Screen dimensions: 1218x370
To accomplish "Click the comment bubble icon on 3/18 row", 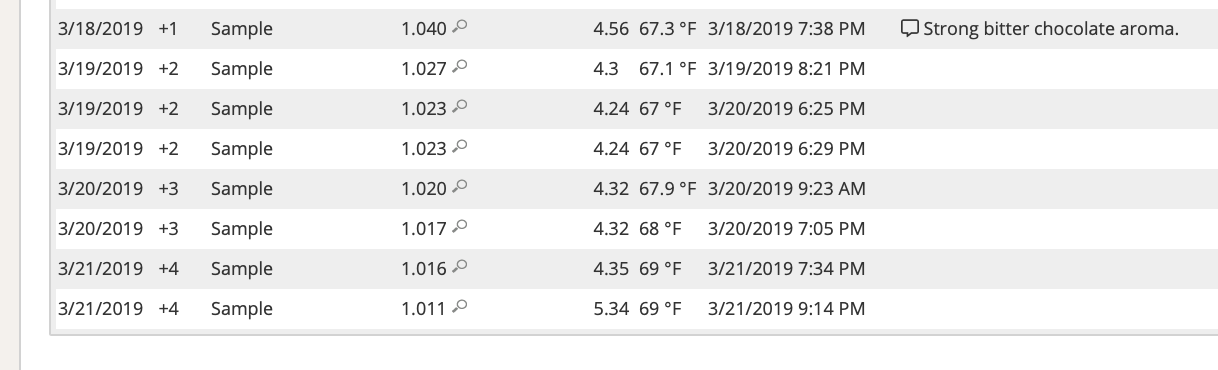I will click(910, 29).
